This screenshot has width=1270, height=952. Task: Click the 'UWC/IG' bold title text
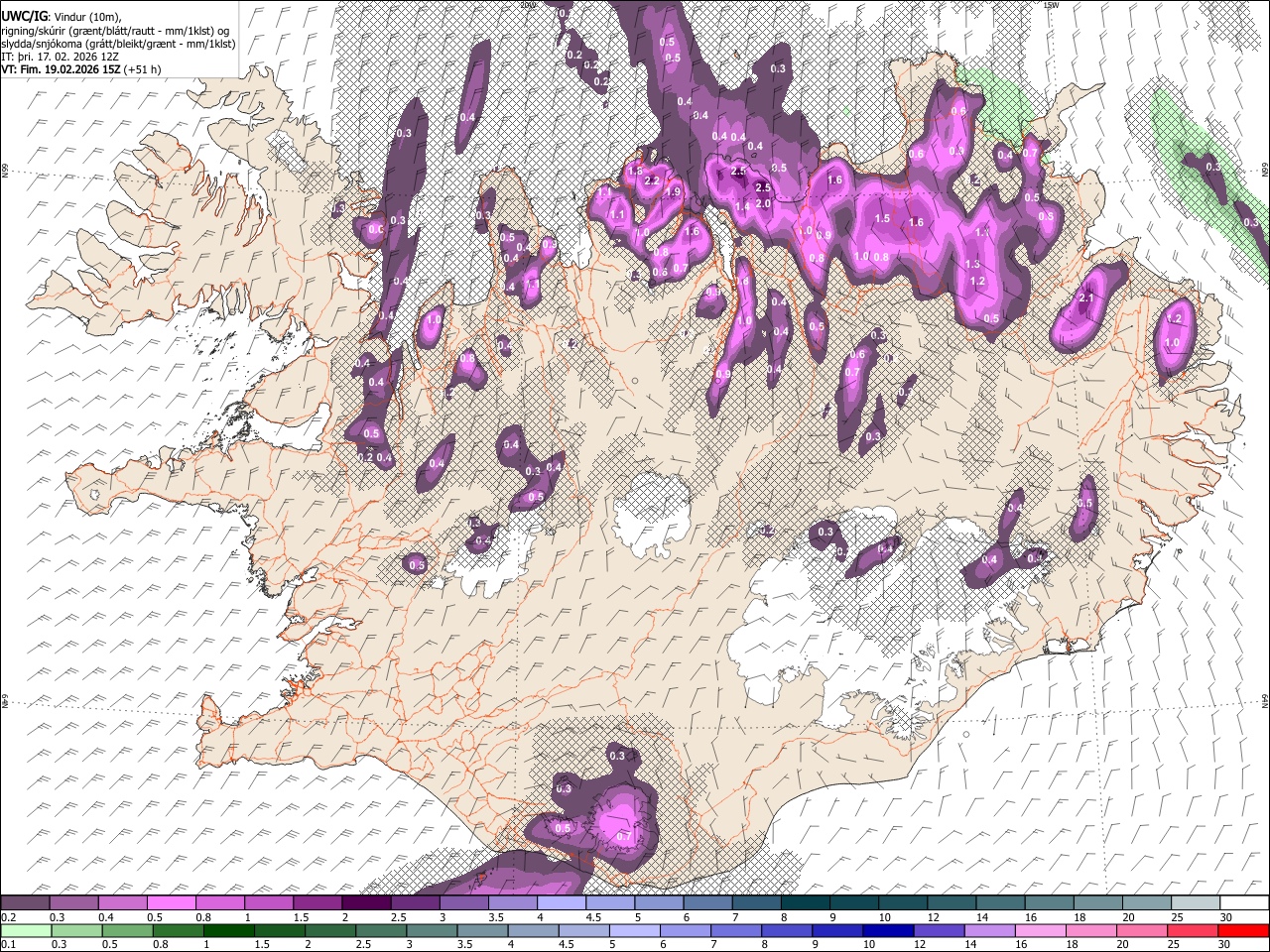(24, 18)
